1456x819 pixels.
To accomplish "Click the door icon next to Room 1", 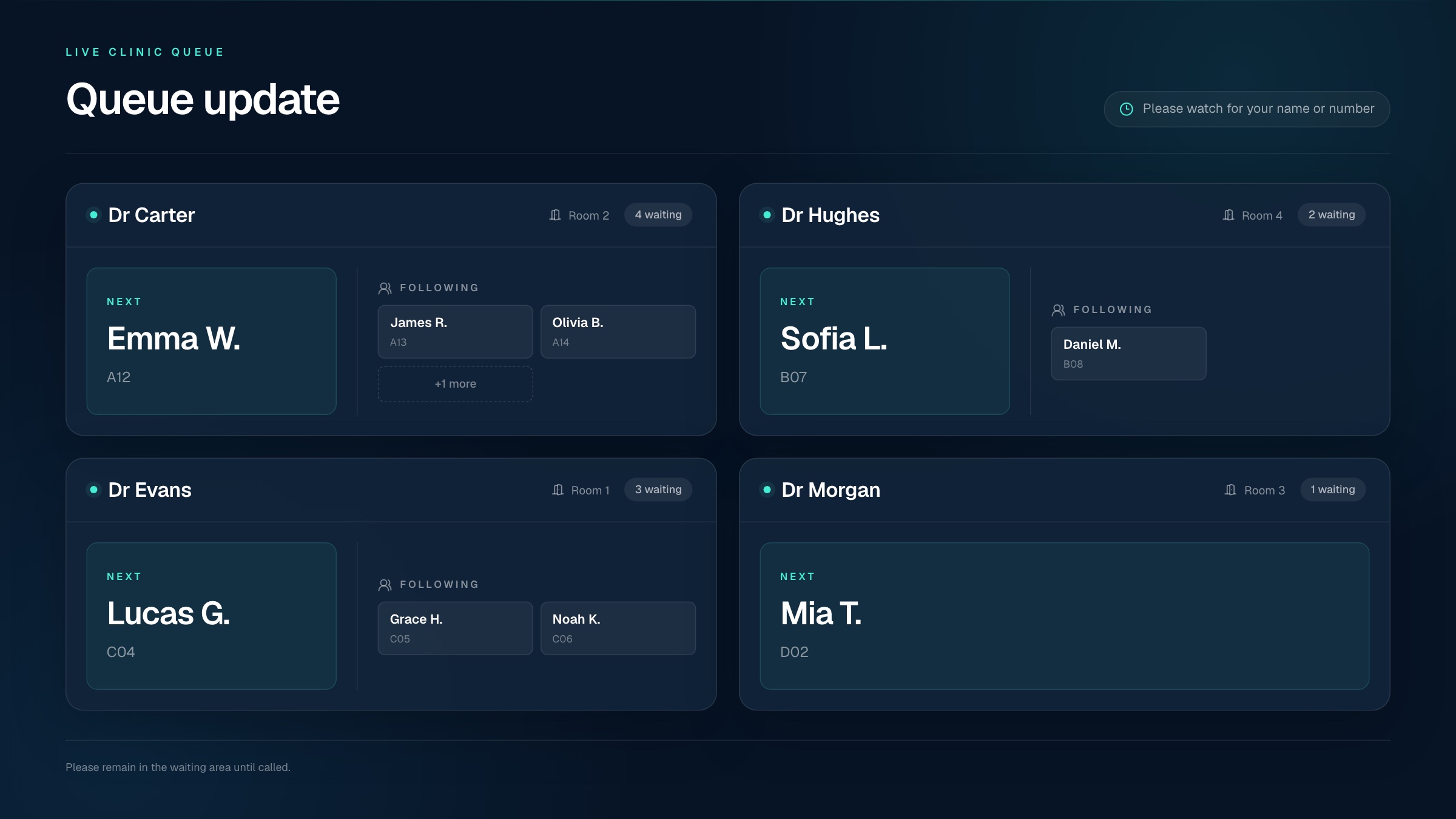I will 558,490.
